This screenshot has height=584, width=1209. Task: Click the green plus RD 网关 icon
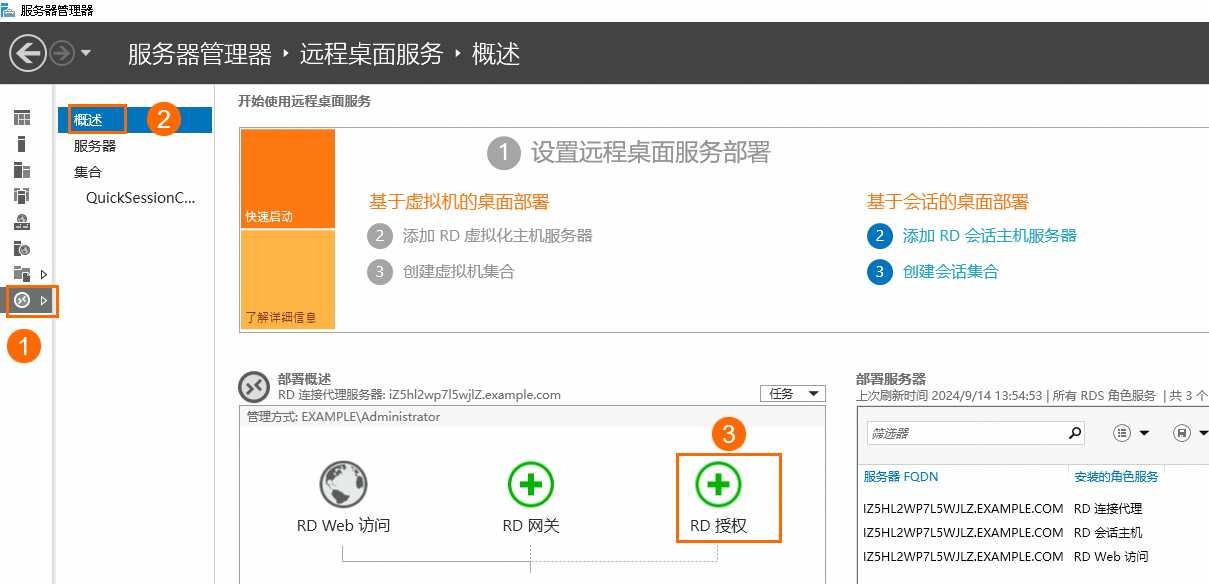click(531, 486)
